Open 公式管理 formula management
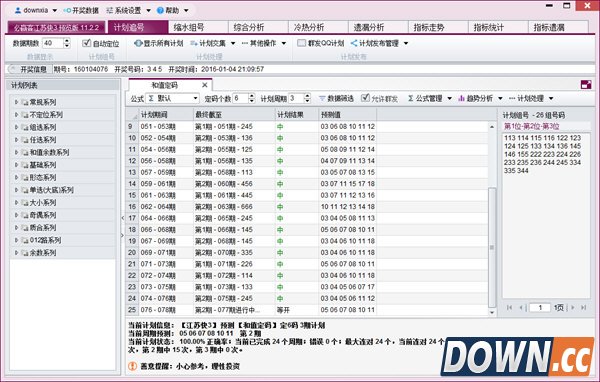 [x=430, y=98]
